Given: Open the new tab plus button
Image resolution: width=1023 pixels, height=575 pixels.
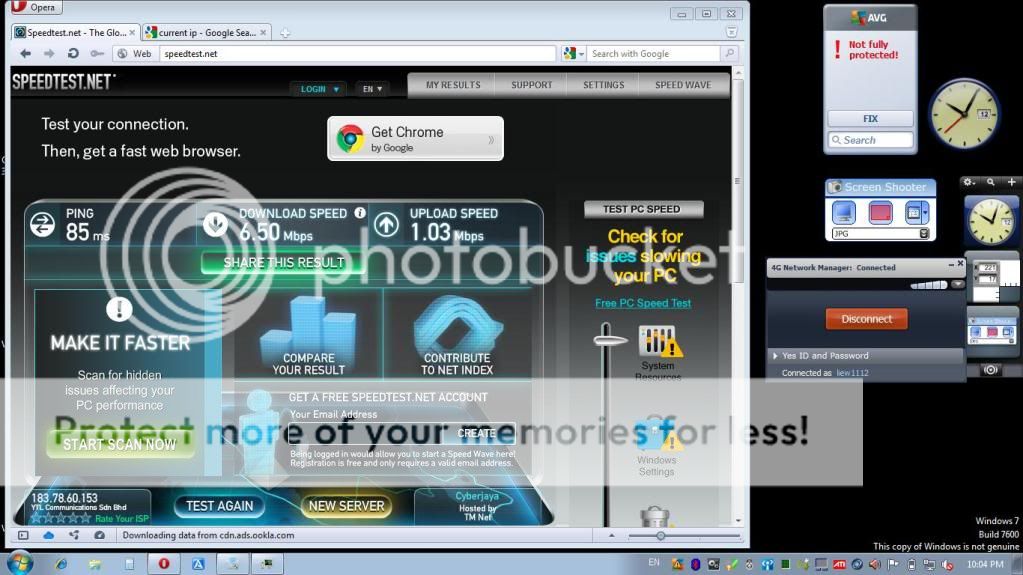Looking at the screenshot, I should click(285, 33).
